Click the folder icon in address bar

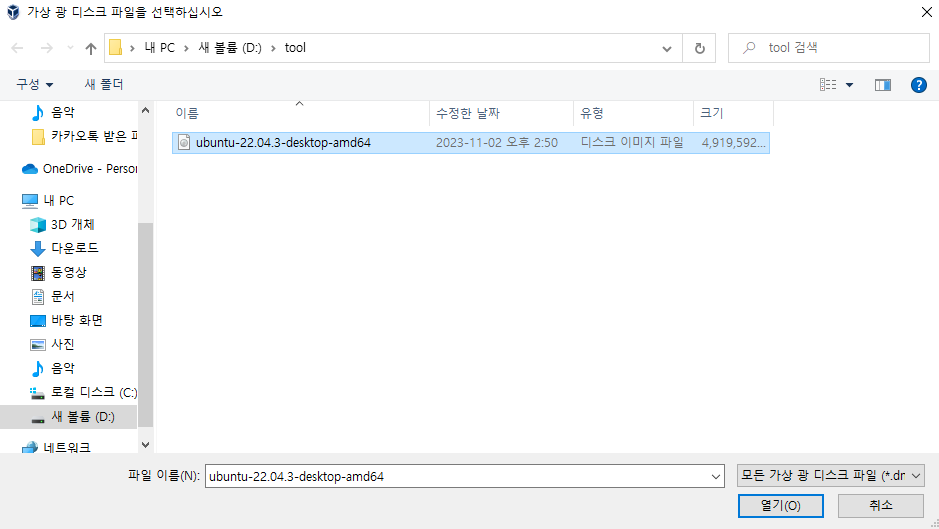[116, 47]
